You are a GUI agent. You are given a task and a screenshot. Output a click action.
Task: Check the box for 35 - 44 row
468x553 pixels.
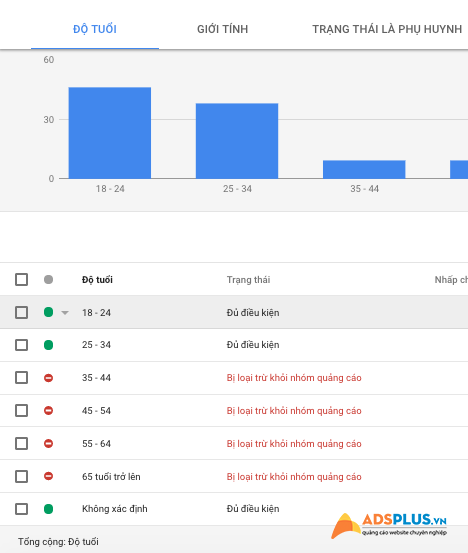point(22,378)
